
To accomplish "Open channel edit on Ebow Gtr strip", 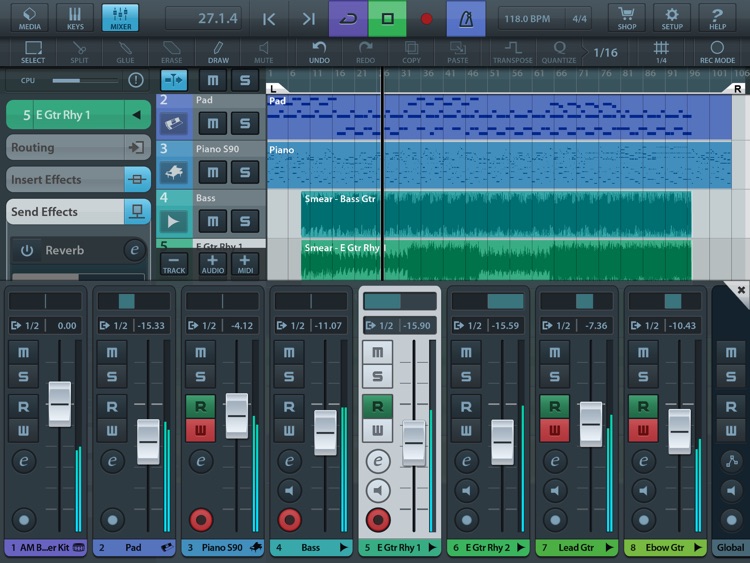I will coord(643,461).
